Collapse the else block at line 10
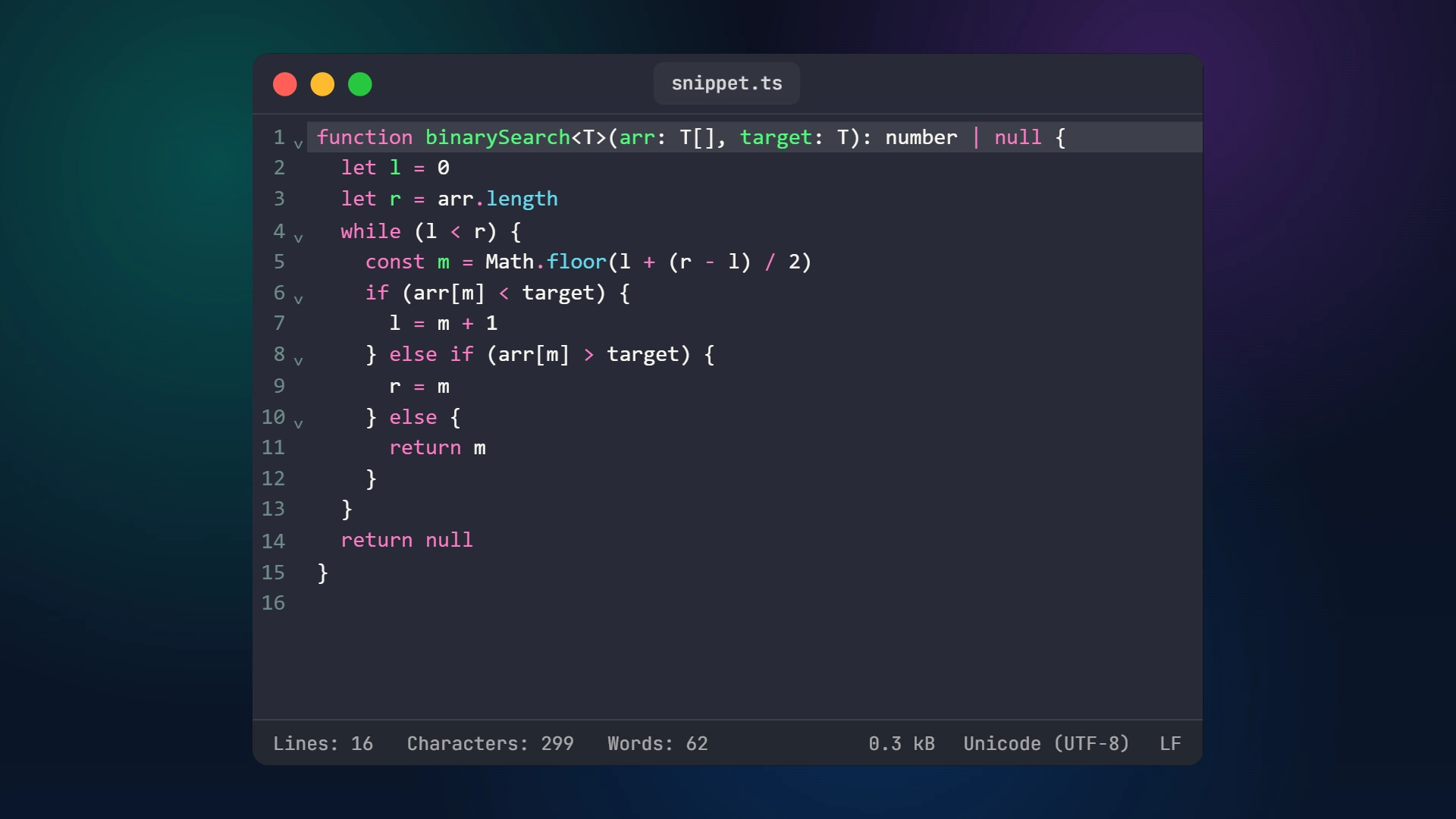Viewport: 1456px width, 819px height. (x=299, y=423)
